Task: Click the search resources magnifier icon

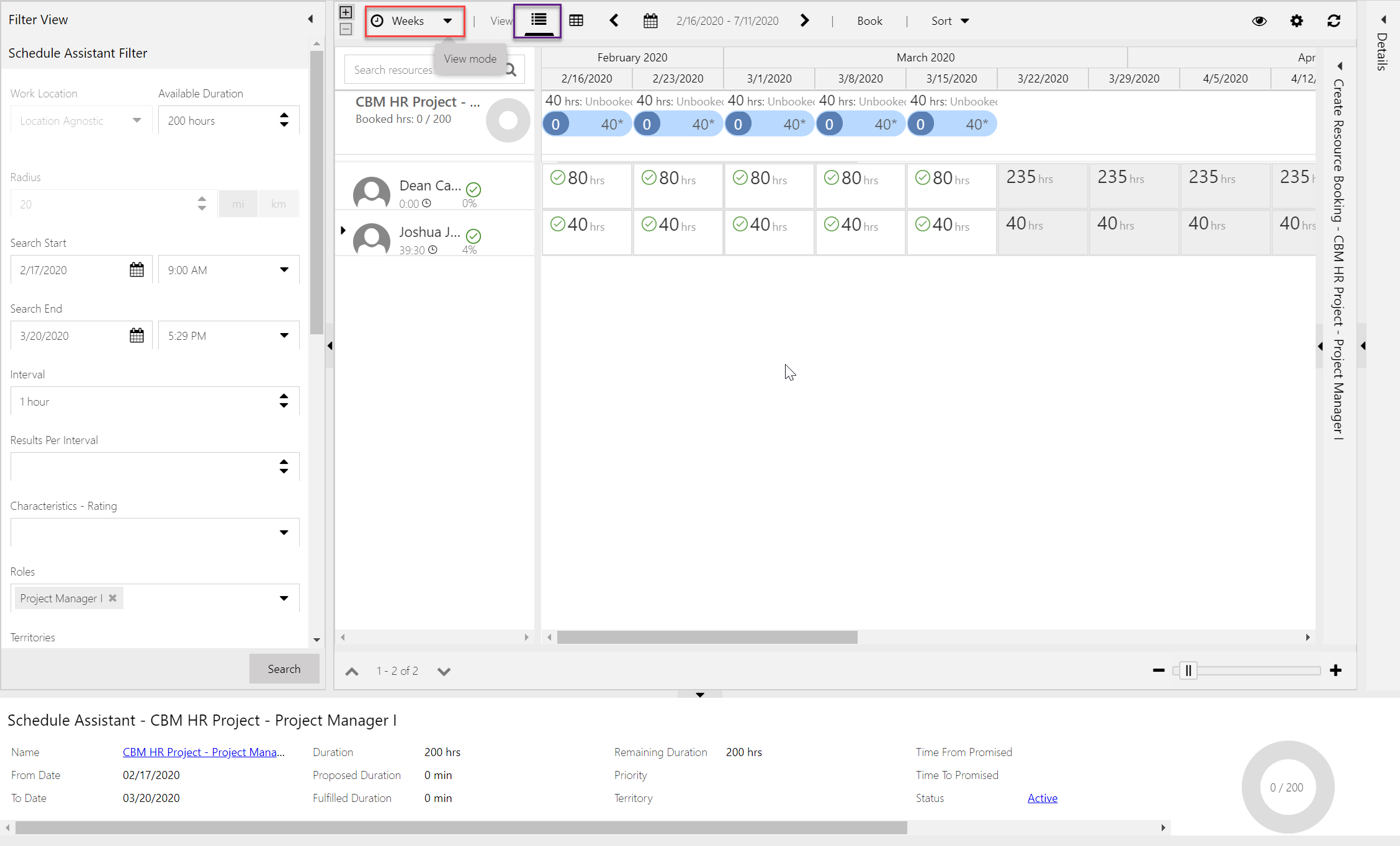Action: 511,69
